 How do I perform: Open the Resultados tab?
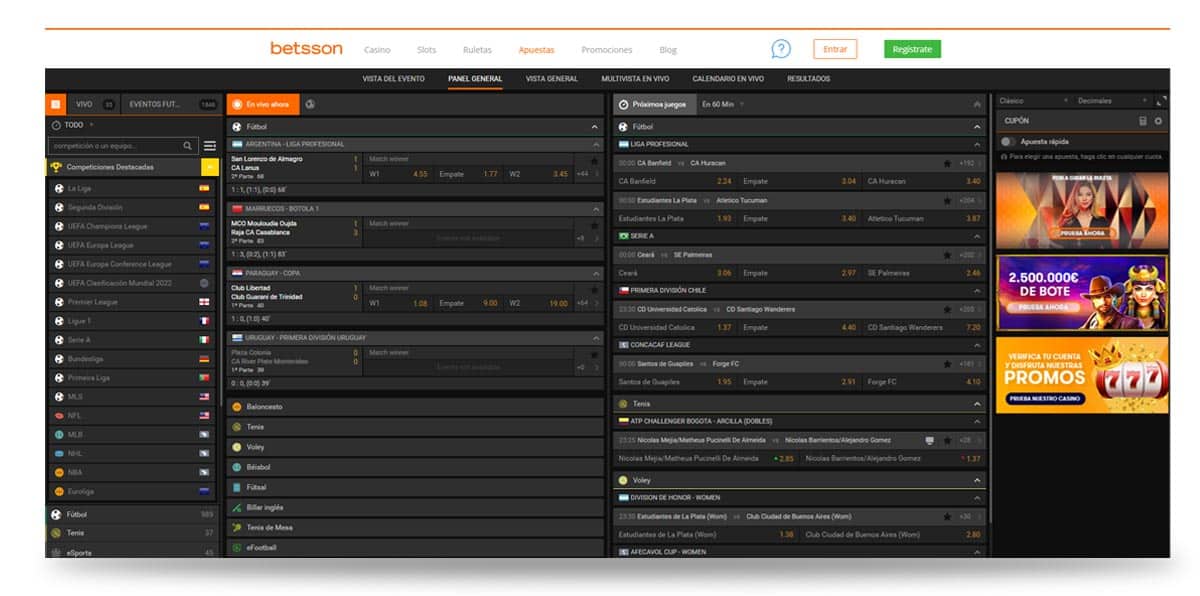tap(808, 79)
